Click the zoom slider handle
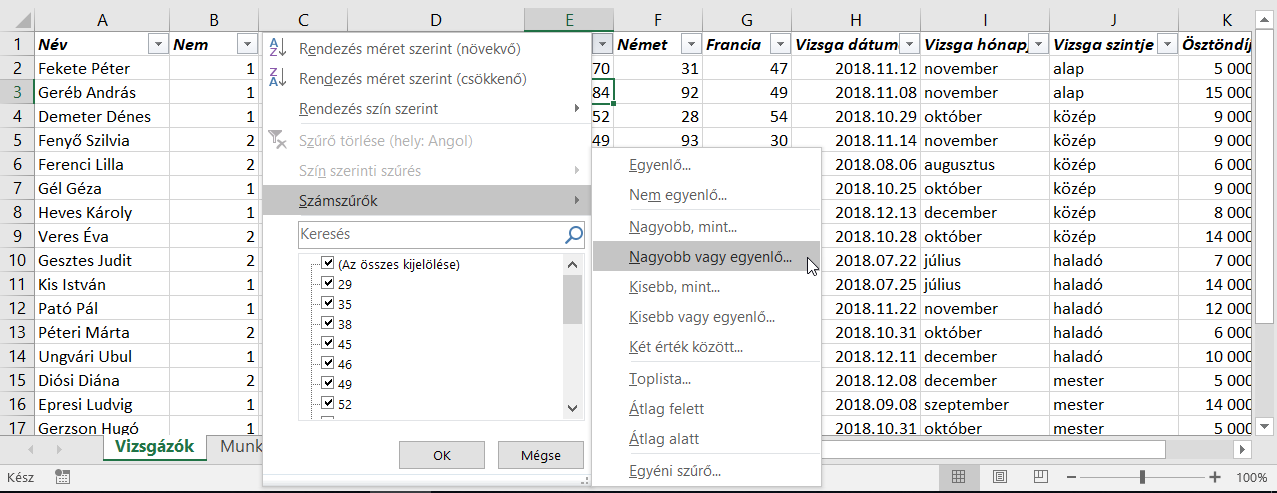Screen dimensions: 1277x493 (x=1142, y=477)
